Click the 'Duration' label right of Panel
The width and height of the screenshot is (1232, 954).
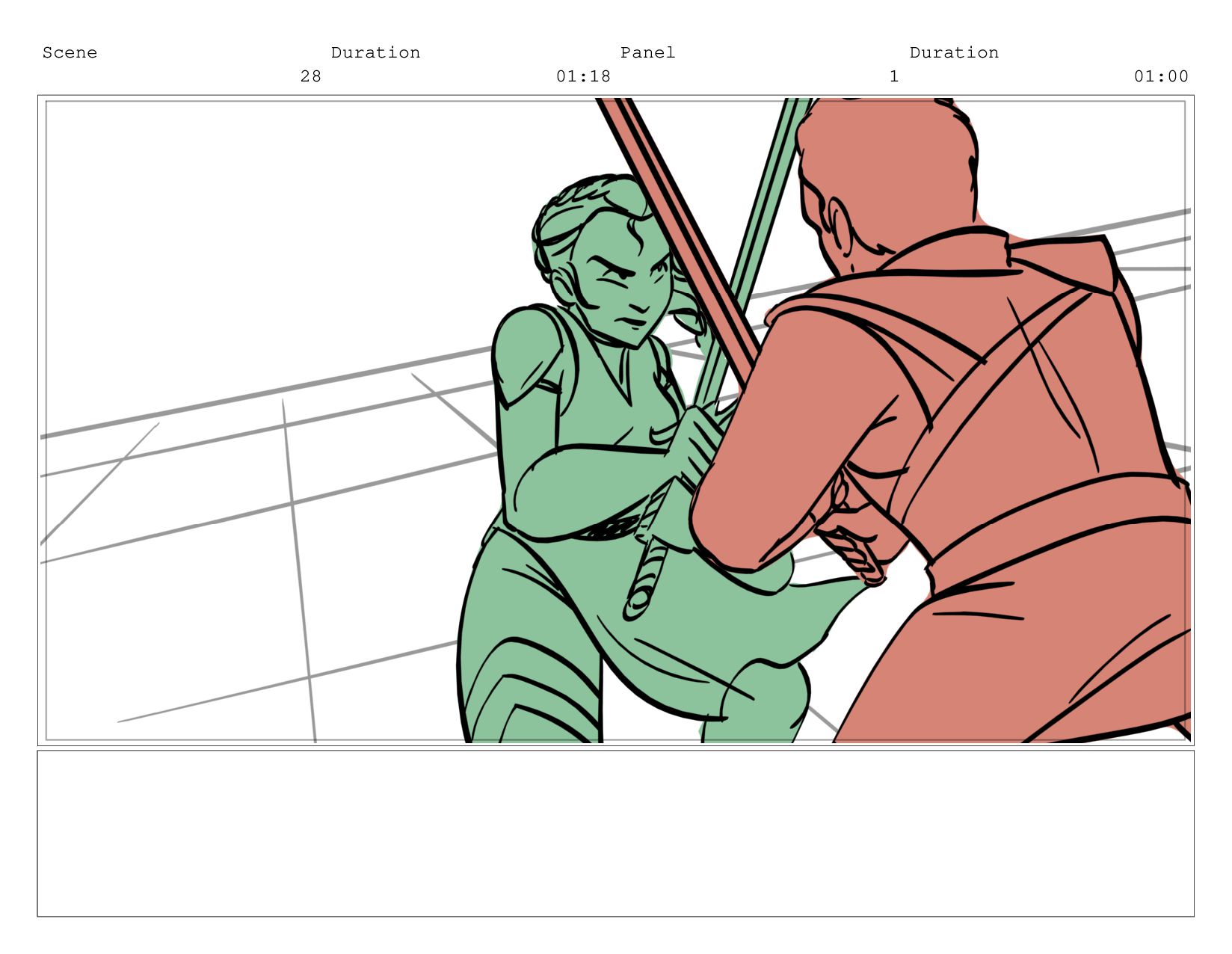coord(954,52)
